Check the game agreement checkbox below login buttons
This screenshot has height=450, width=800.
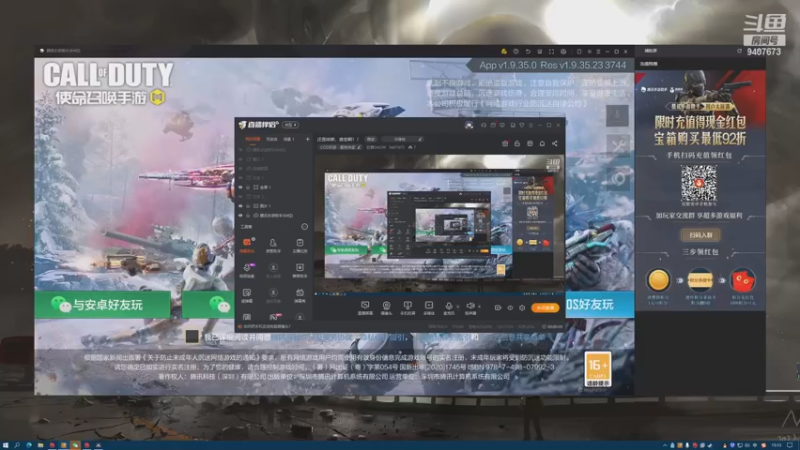coord(192,336)
